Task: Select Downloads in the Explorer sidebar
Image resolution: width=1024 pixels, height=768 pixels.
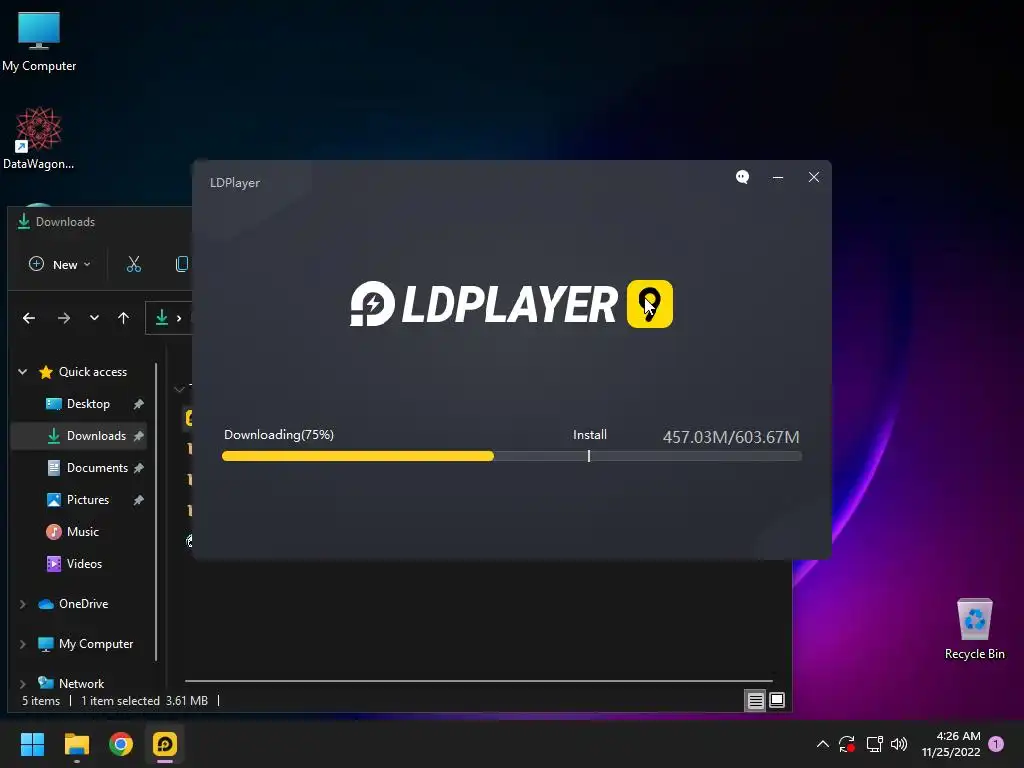Action: (x=96, y=436)
